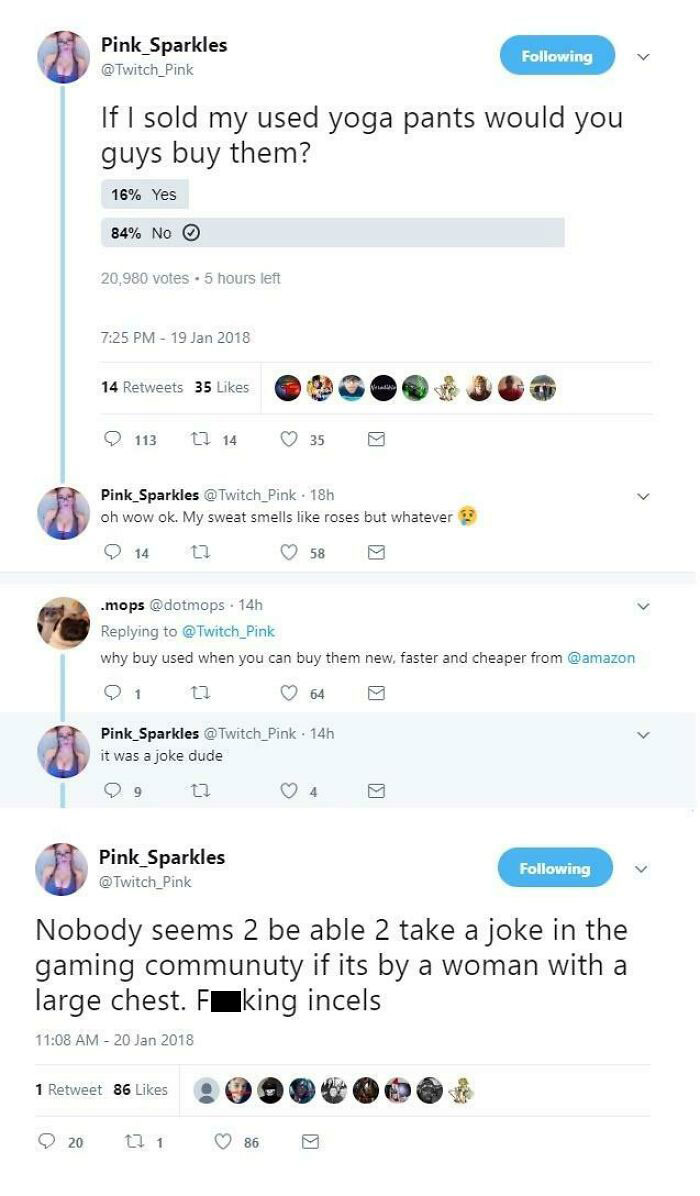Reply to the 'Nobody seems 2 be able' tweet
The height and width of the screenshot is (1196, 700).
(47, 1142)
